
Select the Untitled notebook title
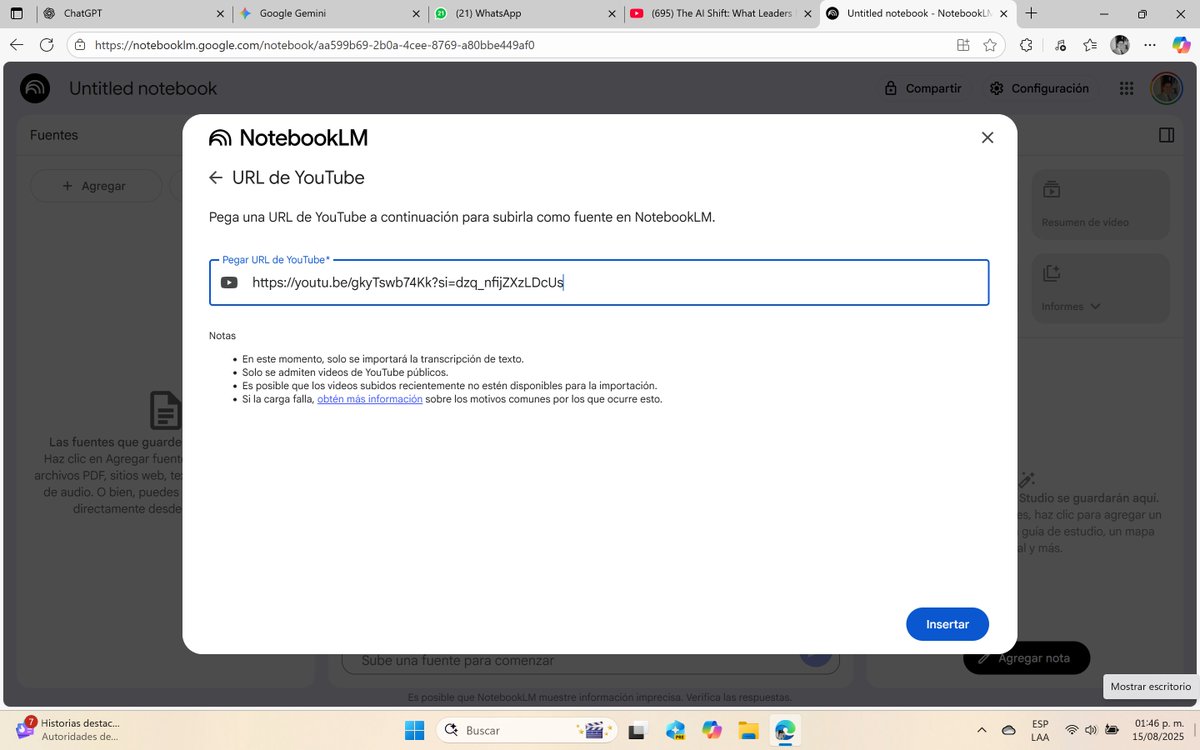click(x=143, y=88)
